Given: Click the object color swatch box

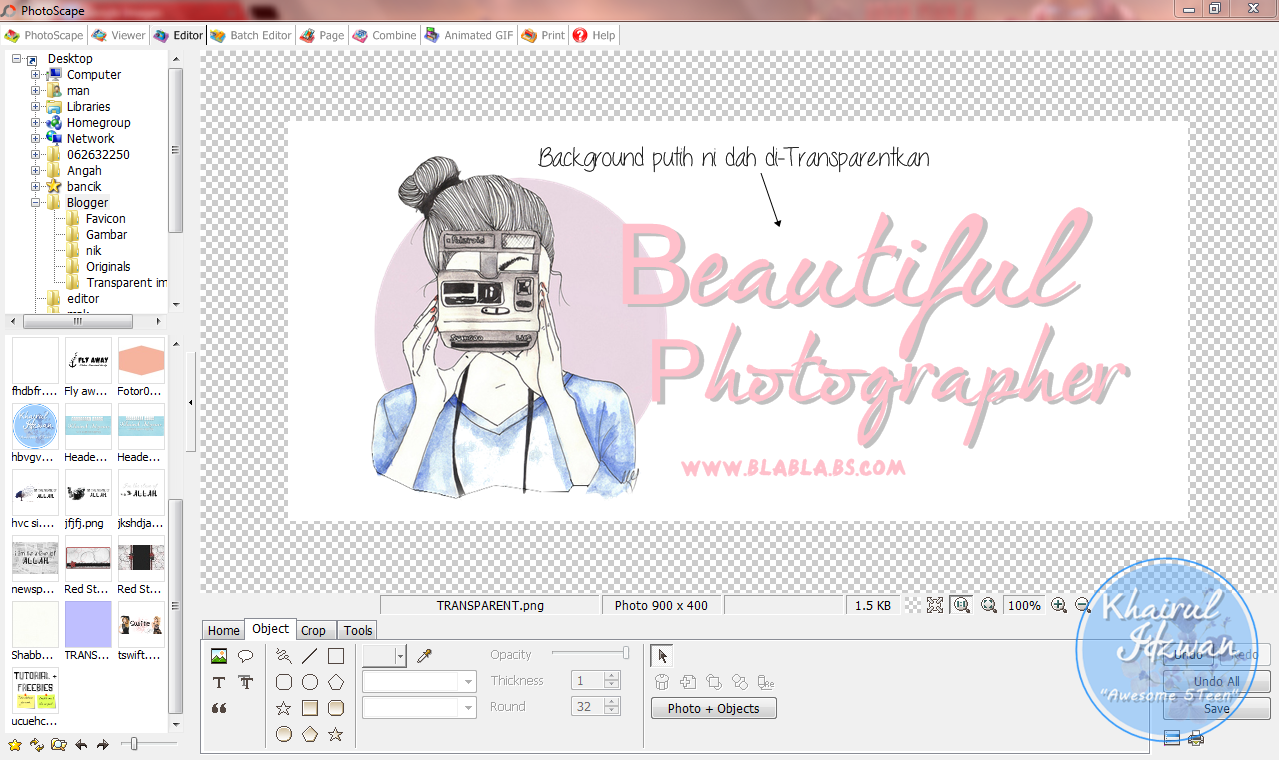Looking at the screenshot, I should click(x=379, y=656).
